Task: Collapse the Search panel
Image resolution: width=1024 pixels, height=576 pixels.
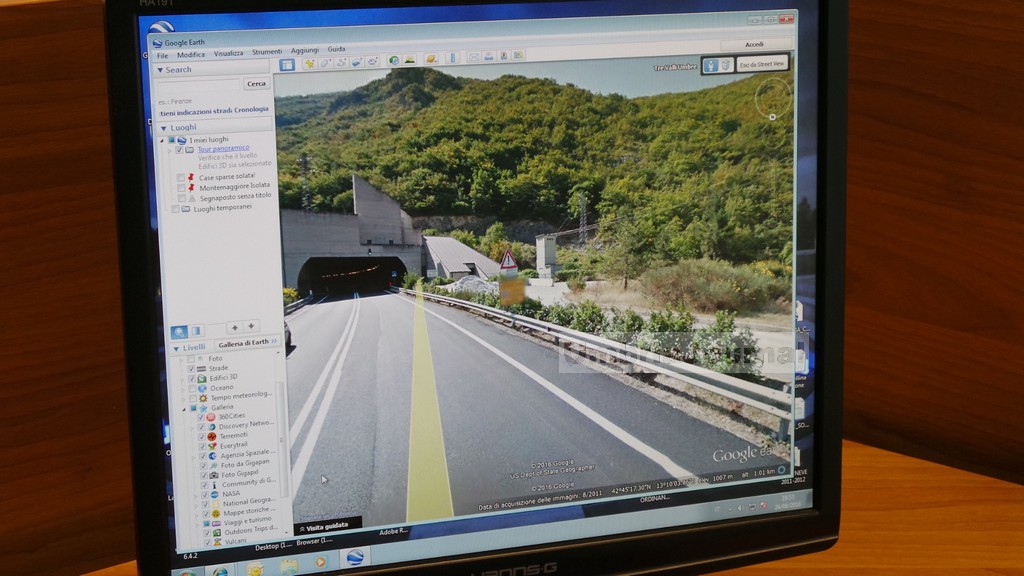Action: pyautogui.click(x=160, y=70)
